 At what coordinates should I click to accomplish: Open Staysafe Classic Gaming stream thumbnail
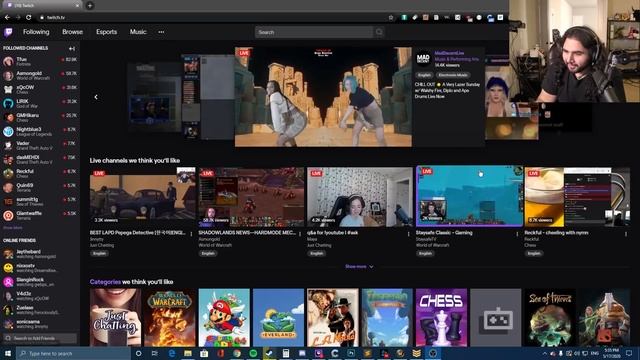[469, 196]
